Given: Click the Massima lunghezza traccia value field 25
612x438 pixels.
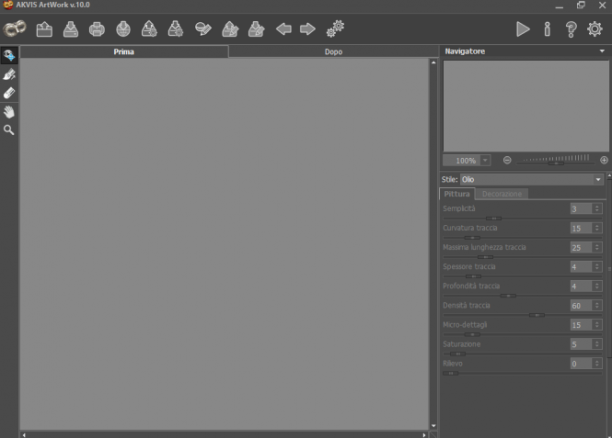Looking at the screenshot, I should pyautogui.click(x=582, y=247).
